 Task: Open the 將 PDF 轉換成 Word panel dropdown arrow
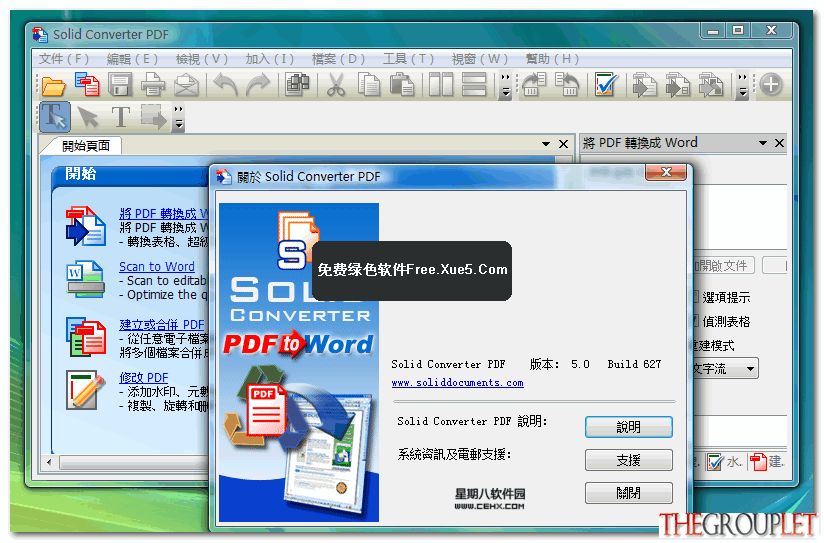[763, 143]
